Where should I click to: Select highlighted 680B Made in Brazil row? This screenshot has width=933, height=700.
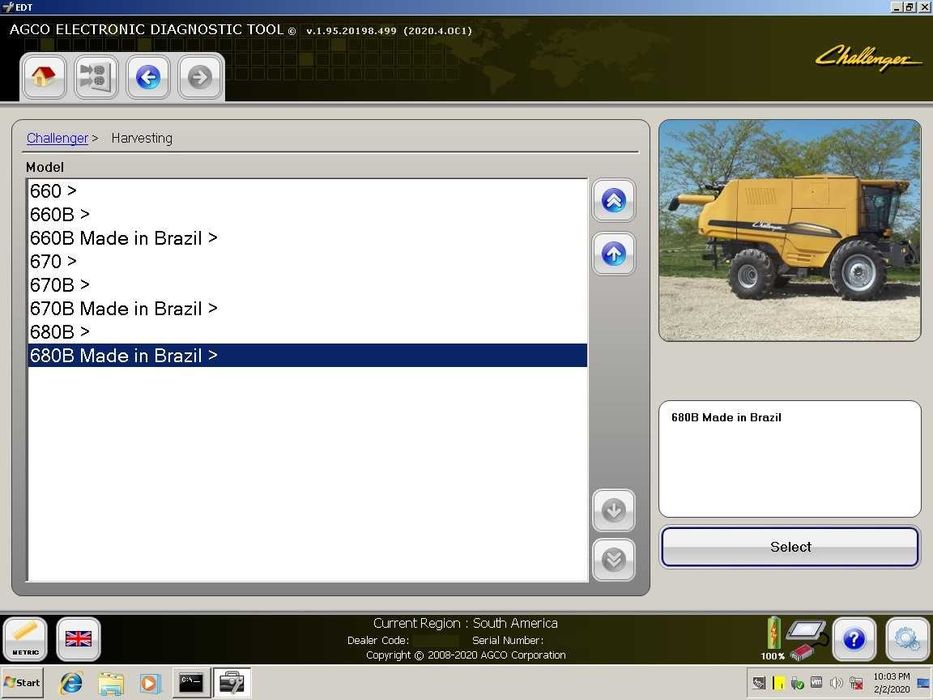pyautogui.click(x=307, y=355)
